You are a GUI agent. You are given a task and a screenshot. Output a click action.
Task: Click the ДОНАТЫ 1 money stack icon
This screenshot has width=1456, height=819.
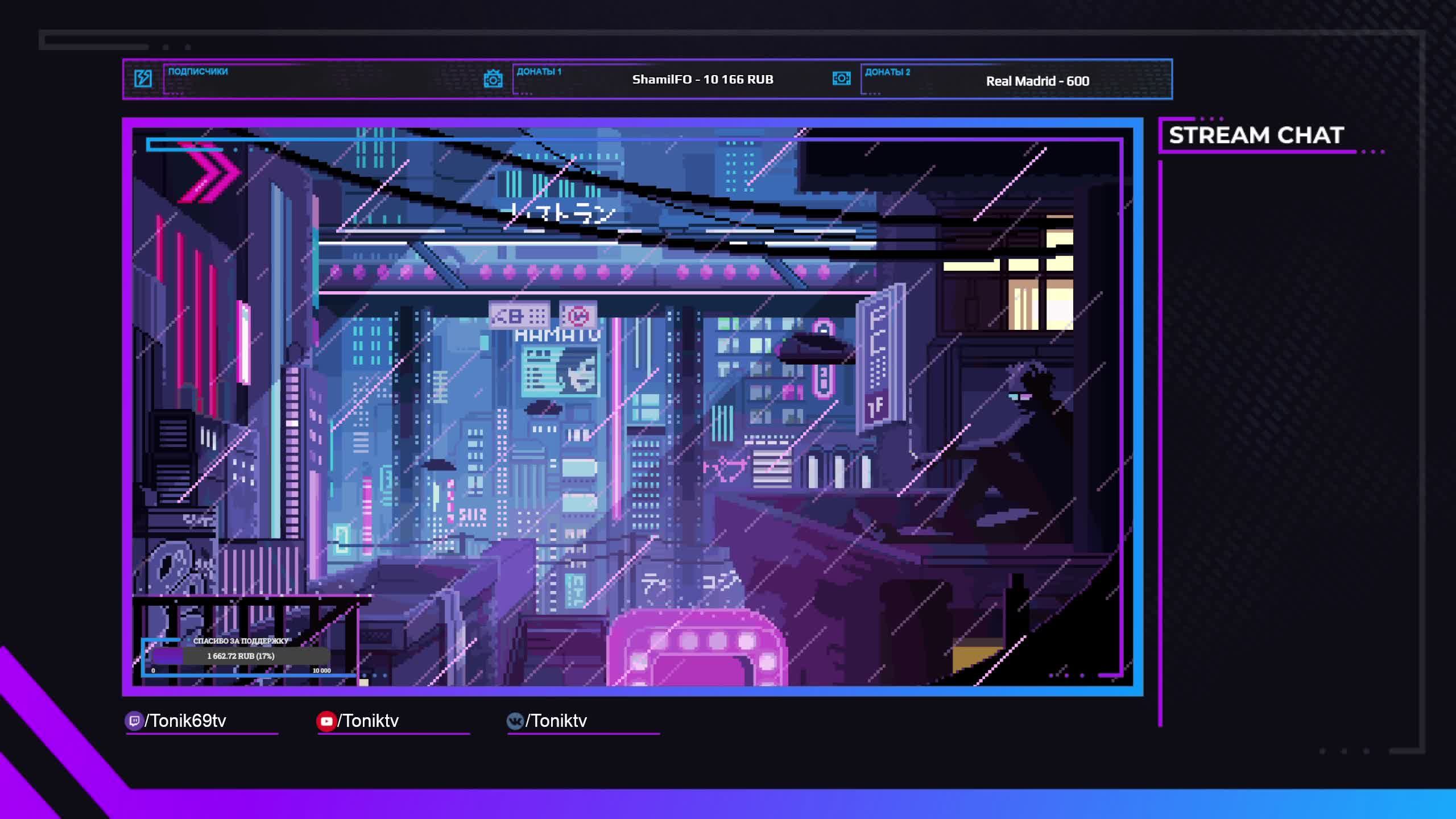coord(493,78)
